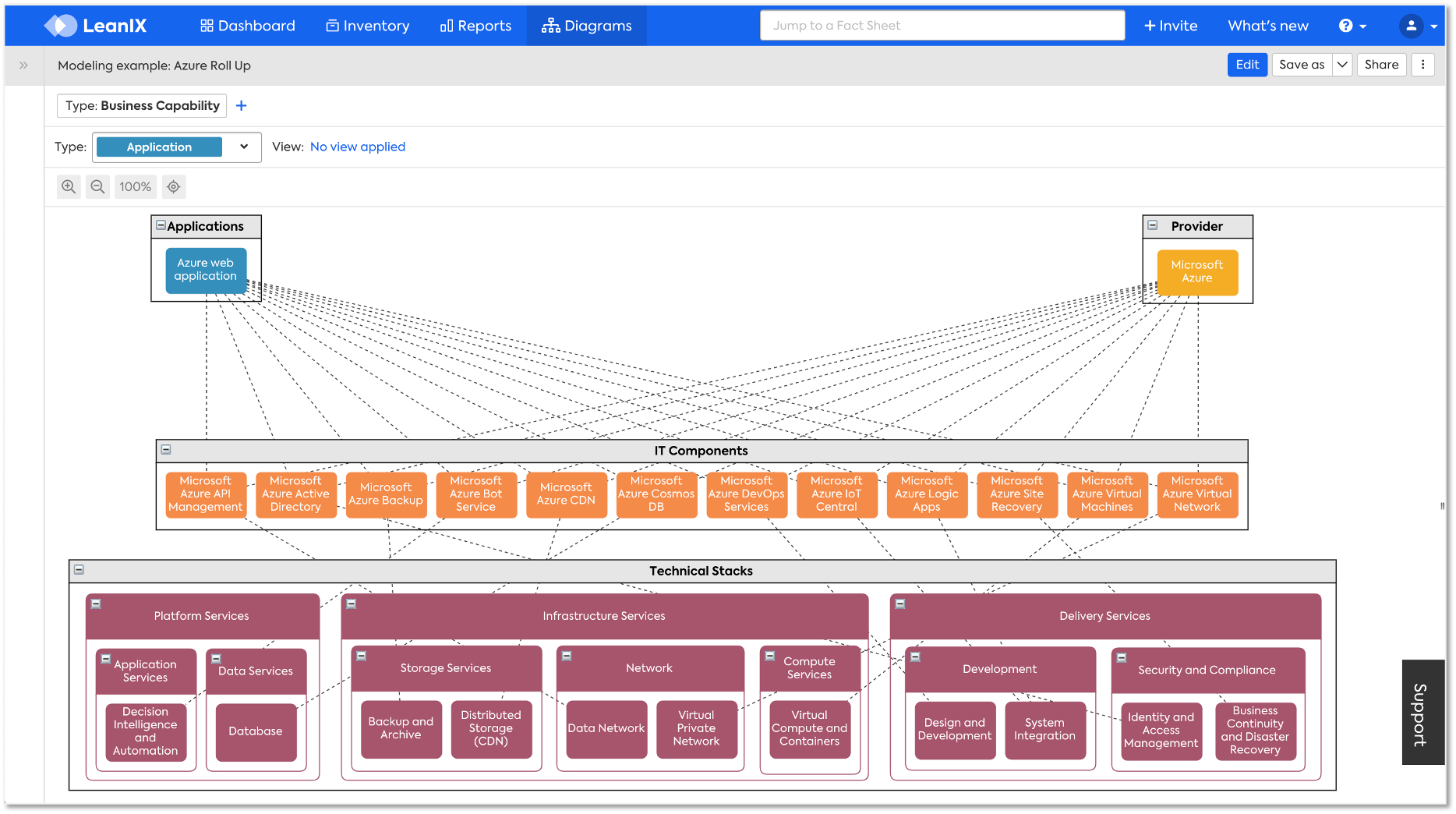Select the Microsoft Azure Active Directory node
Screen dimensions: 1456x814
[x=296, y=494]
